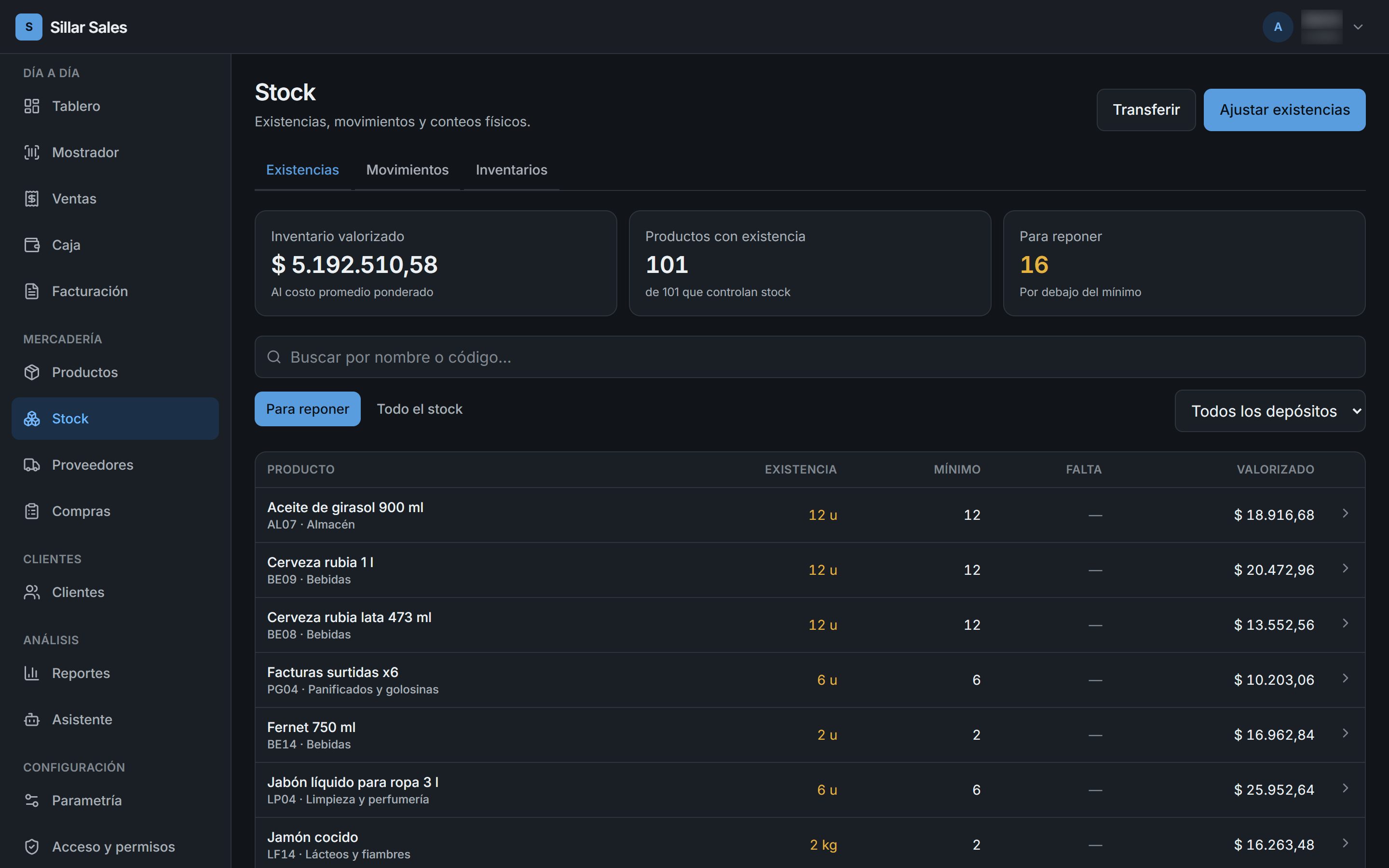
Task: Click the Ajustar existencias button
Action: 1284,109
